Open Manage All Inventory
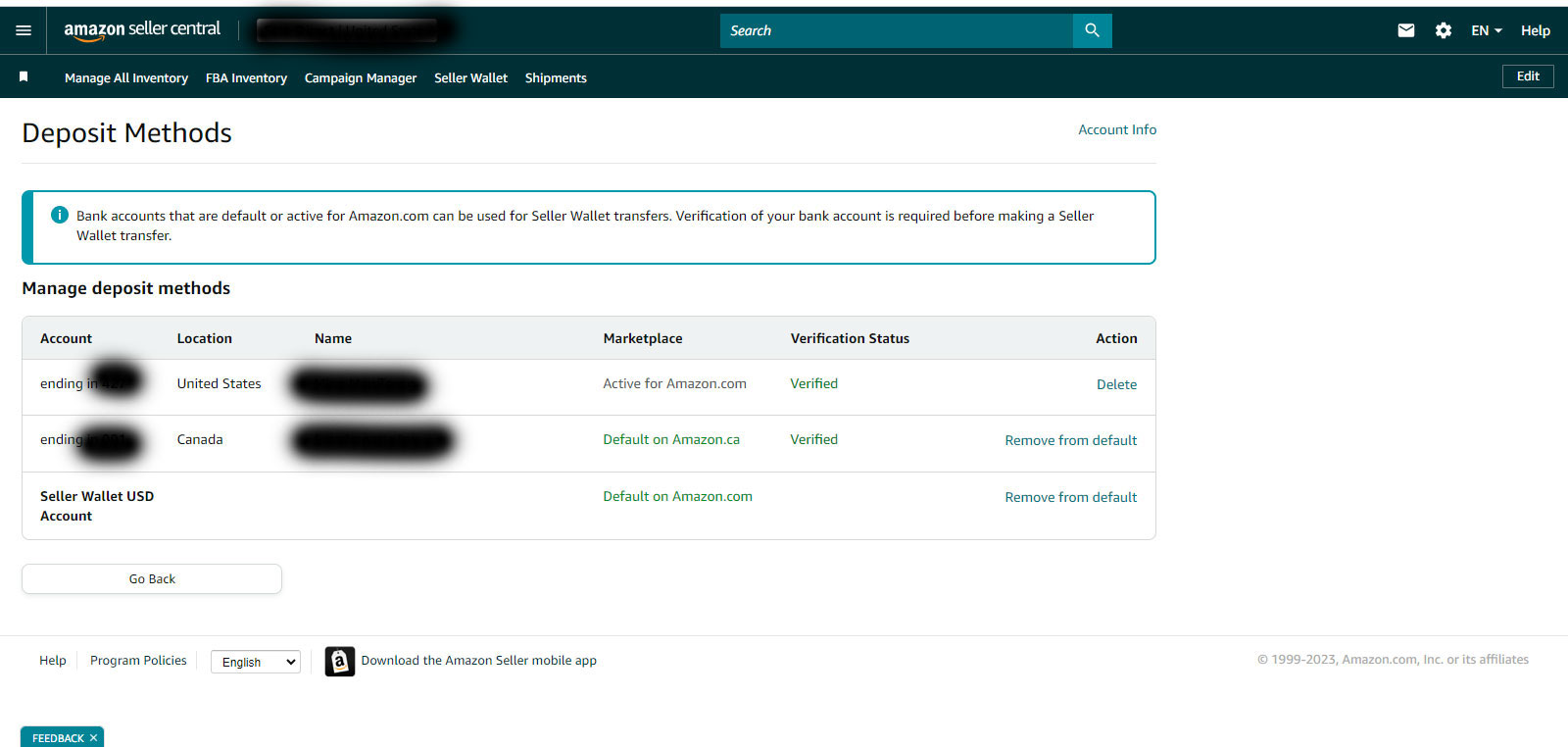Screen dimensions: 1568x747 126,77
